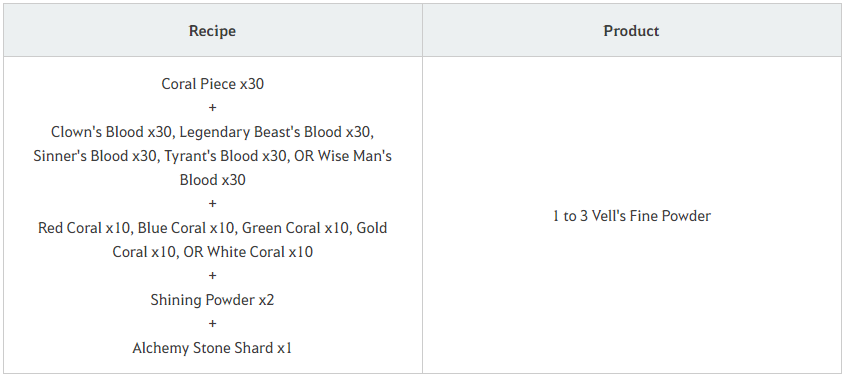
Task: Click Green Coral x10 ingredient
Action: pos(295,228)
